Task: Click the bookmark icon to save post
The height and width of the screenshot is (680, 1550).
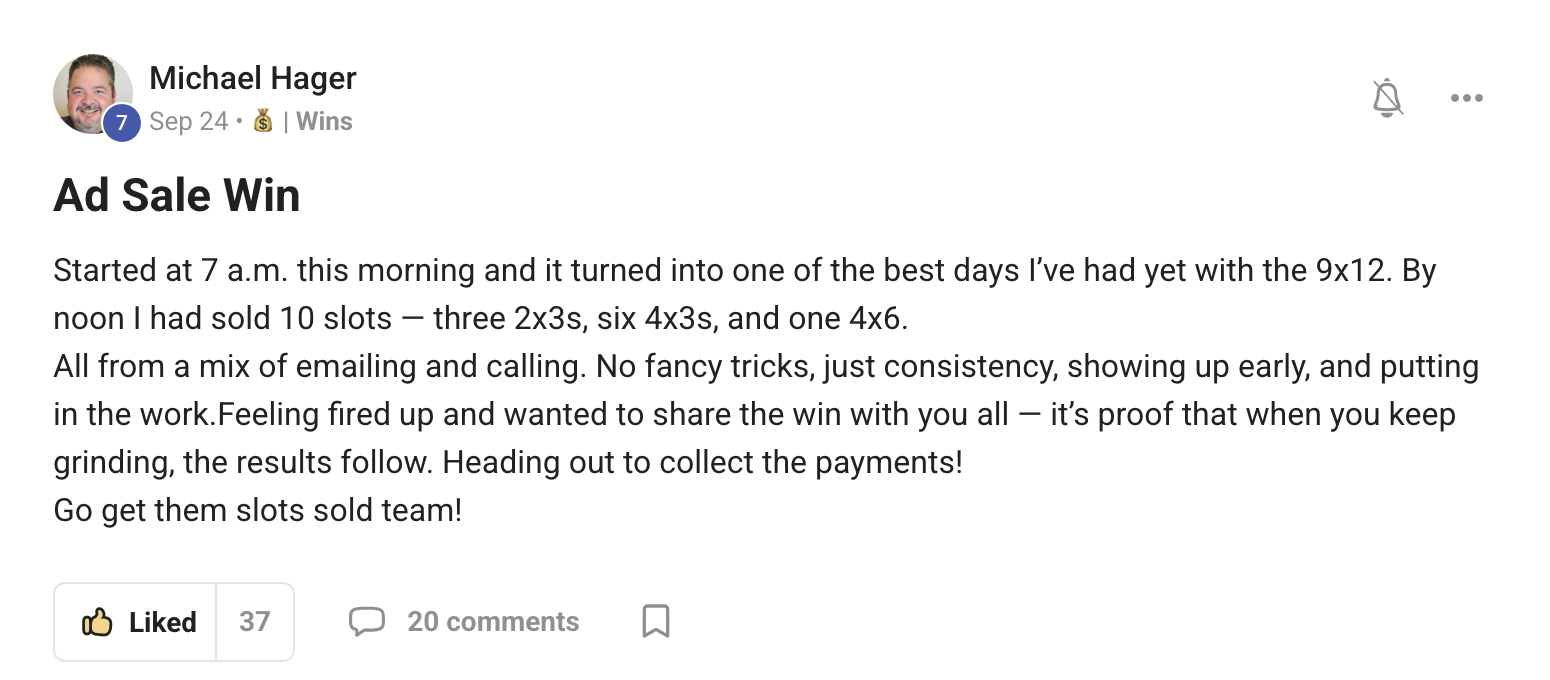Action: (655, 621)
